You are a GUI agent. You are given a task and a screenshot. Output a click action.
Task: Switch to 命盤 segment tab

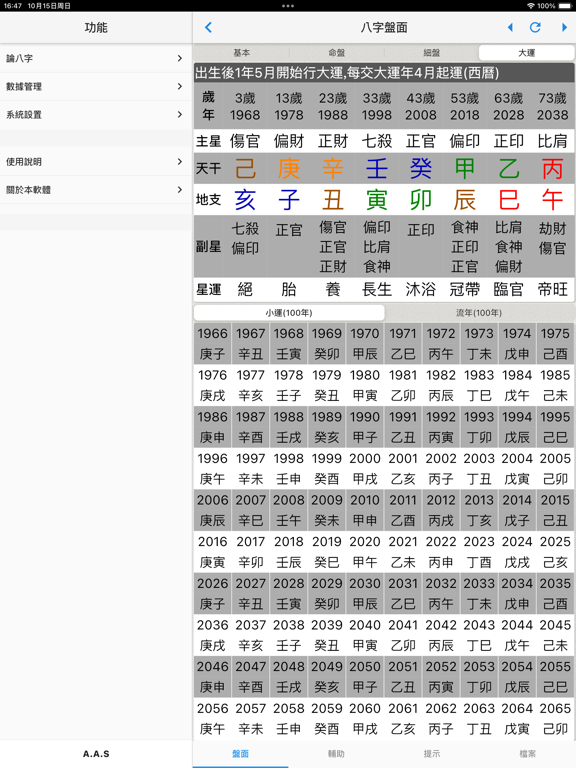pos(336,52)
